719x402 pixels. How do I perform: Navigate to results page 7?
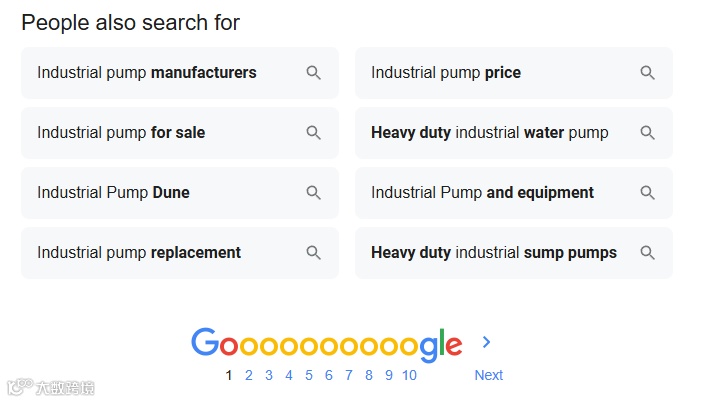pos(349,375)
